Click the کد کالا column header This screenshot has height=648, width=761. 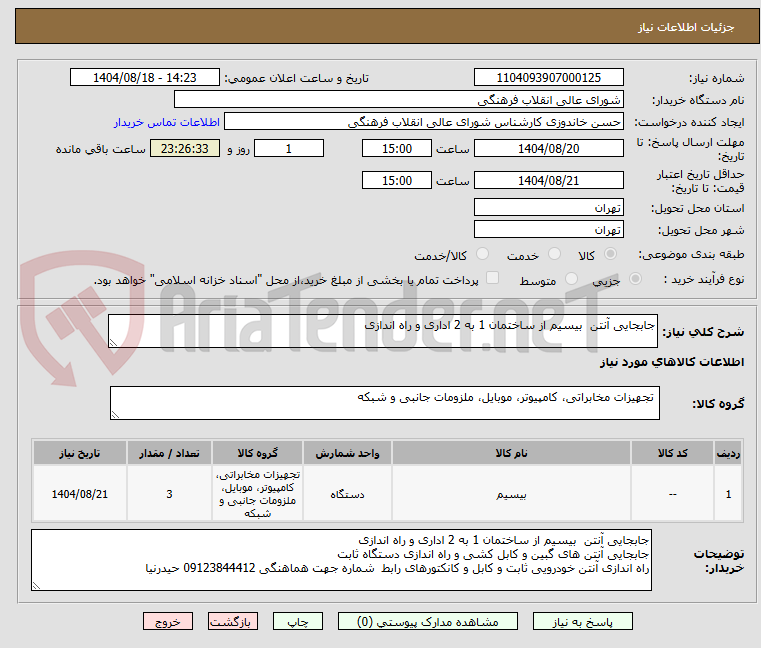click(x=672, y=453)
